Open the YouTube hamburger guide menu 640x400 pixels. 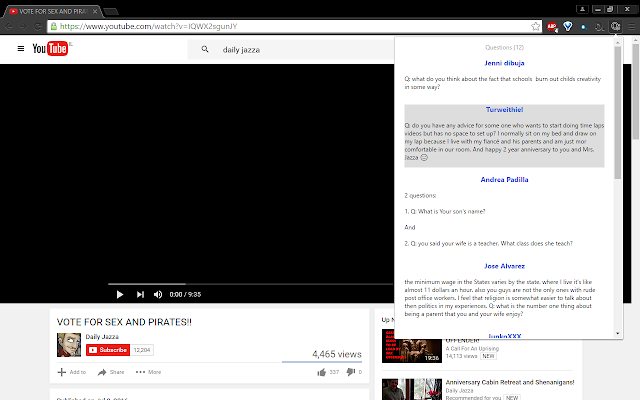pos(21,49)
